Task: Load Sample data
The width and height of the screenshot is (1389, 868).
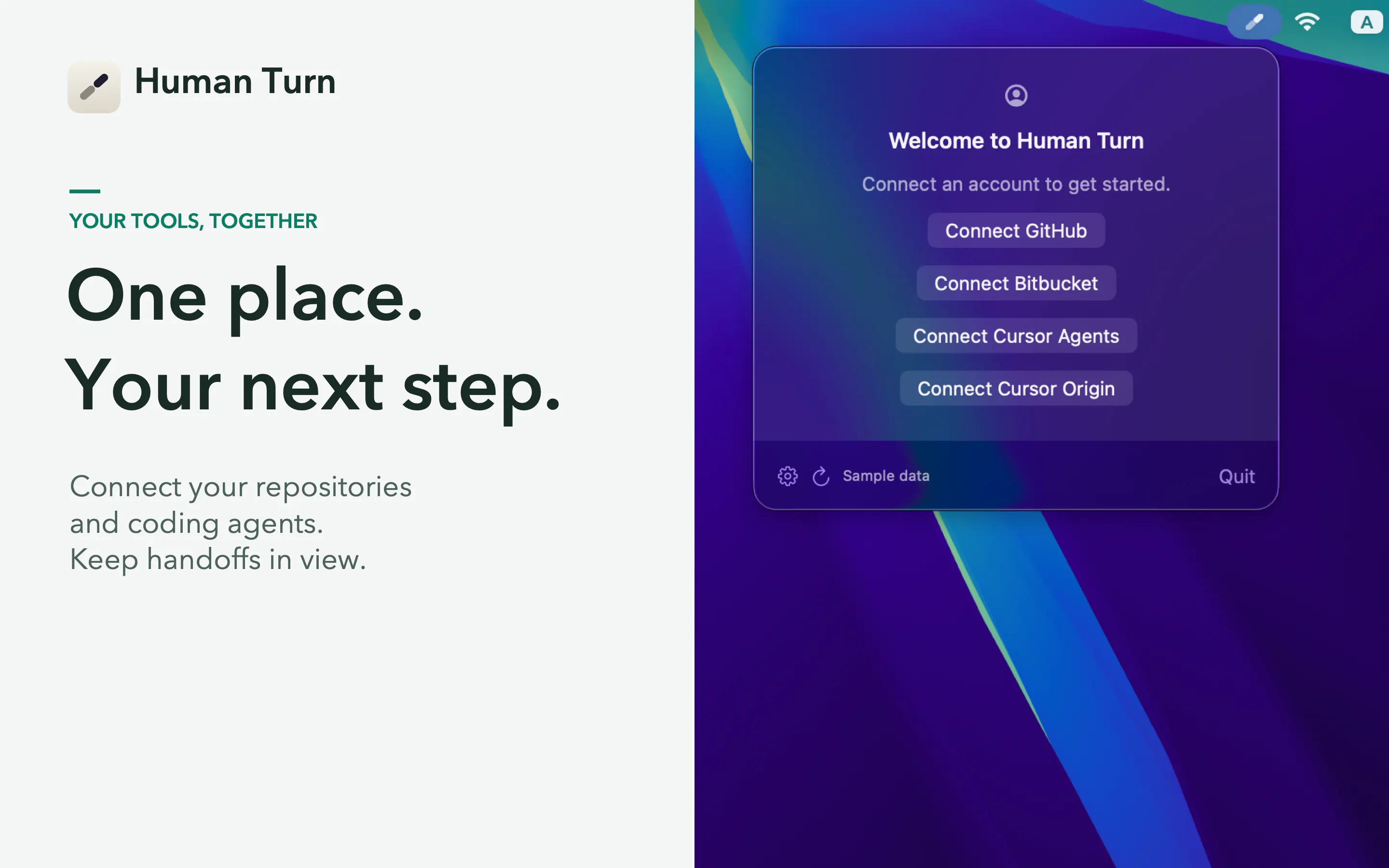Action: [x=885, y=476]
